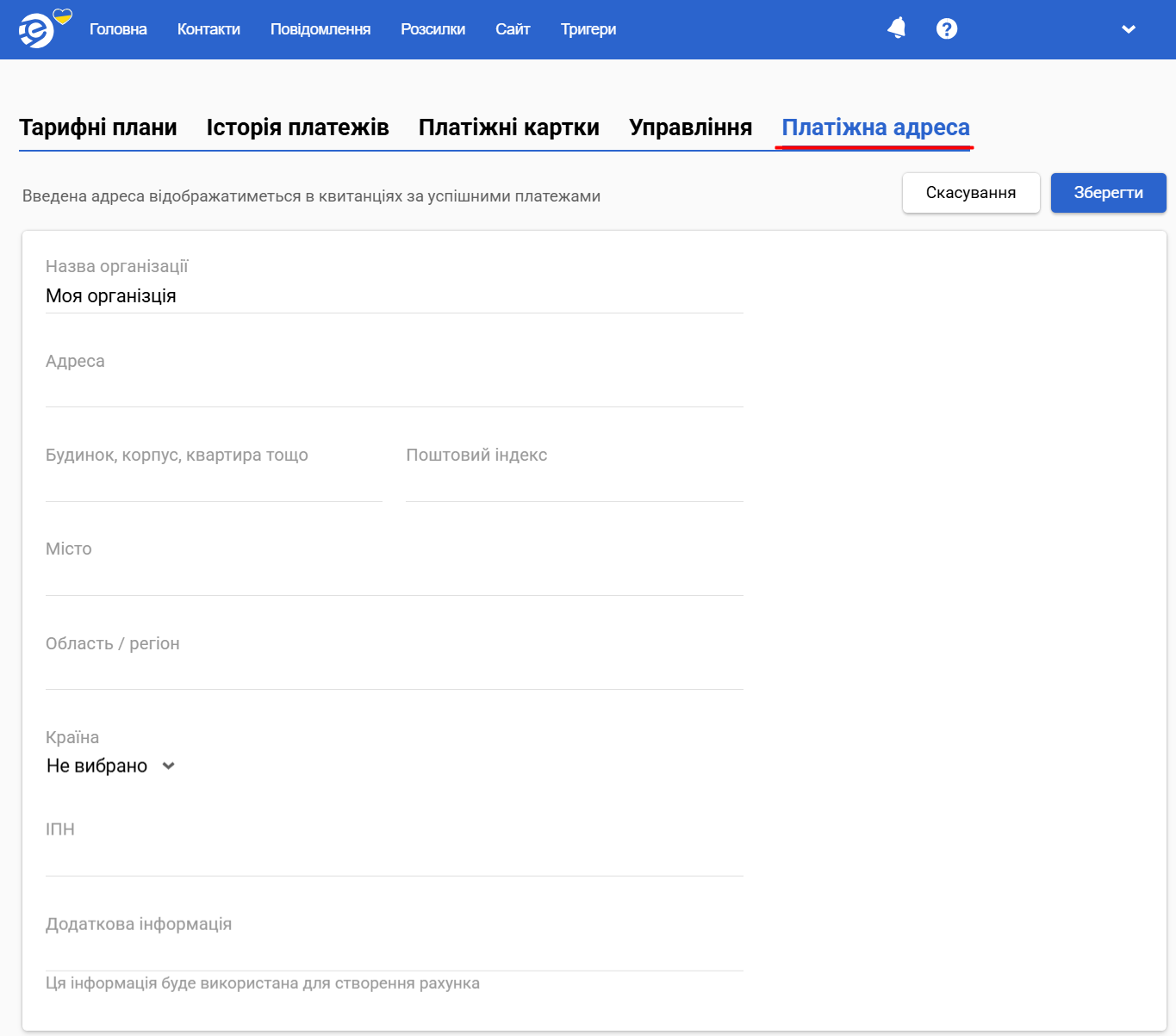
Task: Go to Головна in the top menu
Action: [118, 29]
